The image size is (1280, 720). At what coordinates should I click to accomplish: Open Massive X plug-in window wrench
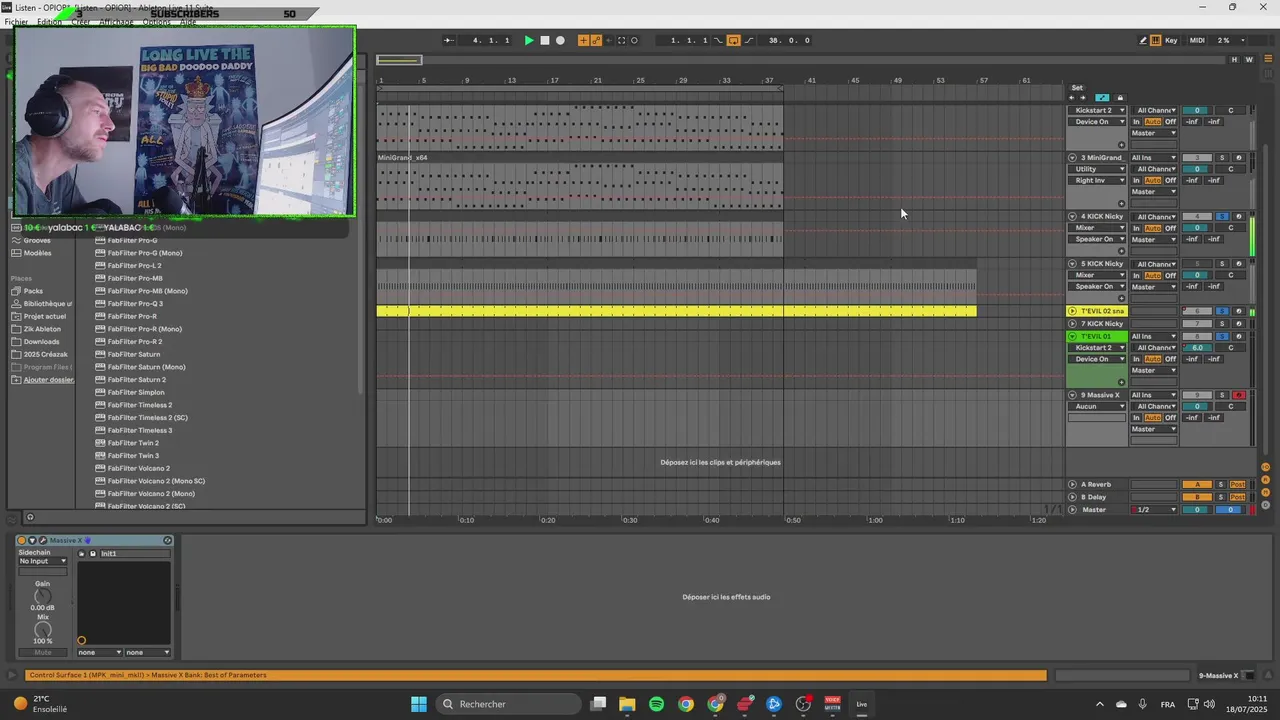click(43, 540)
